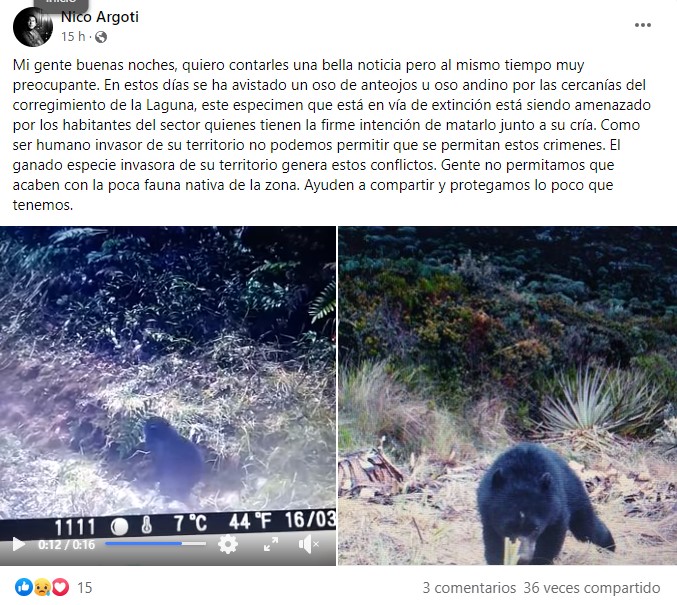Click the post's text about oso de anteojos

coord(332,135)
